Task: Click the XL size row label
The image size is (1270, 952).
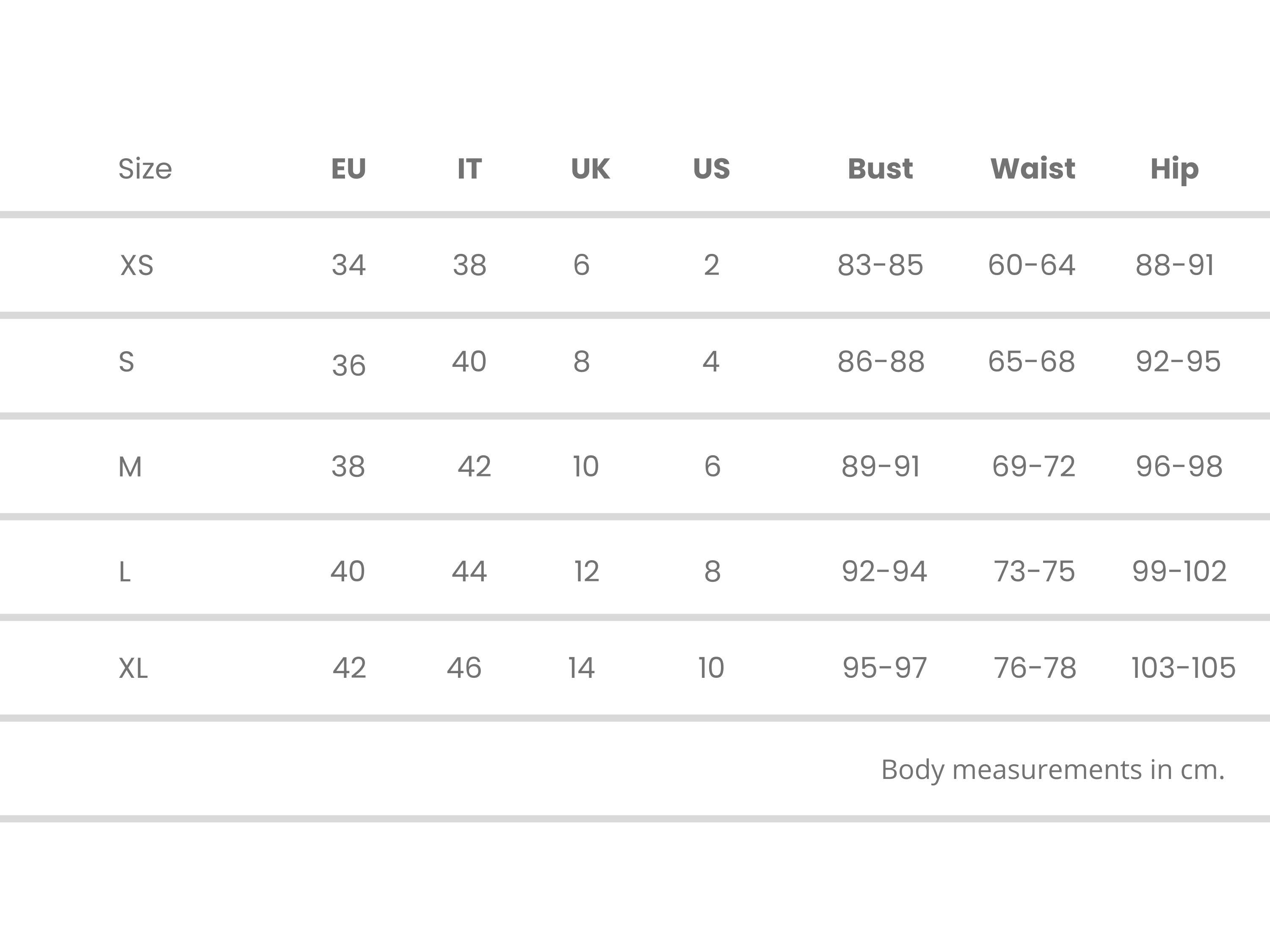Action: click(x=133, y=668)
